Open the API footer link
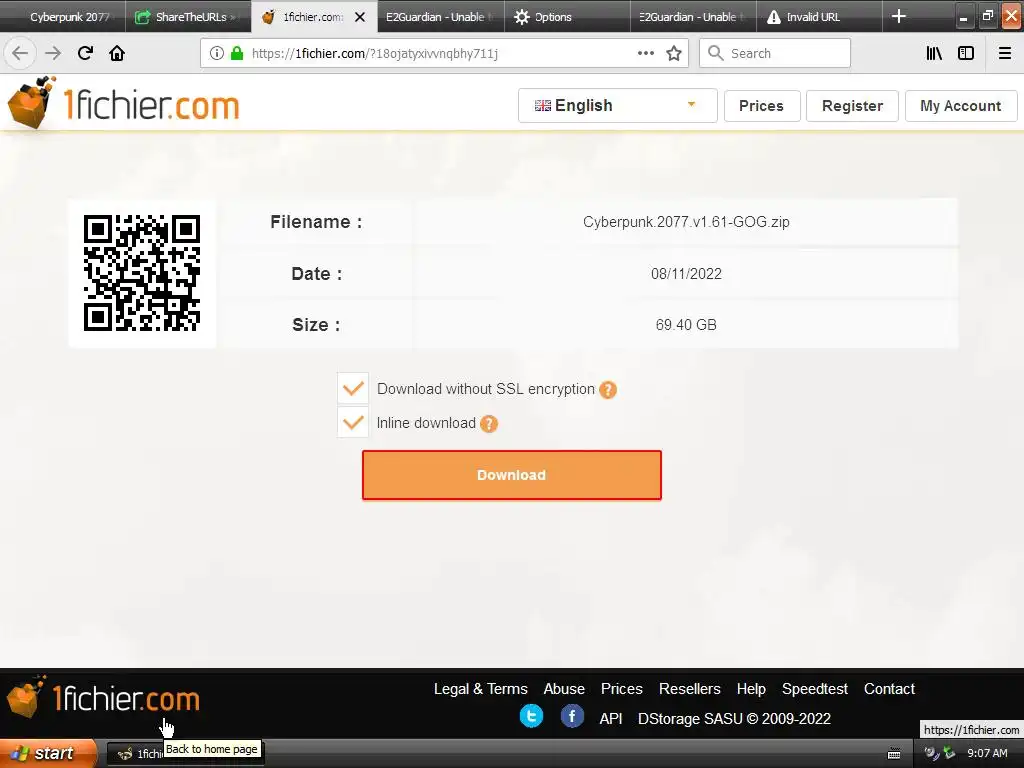 coord(611,719)
